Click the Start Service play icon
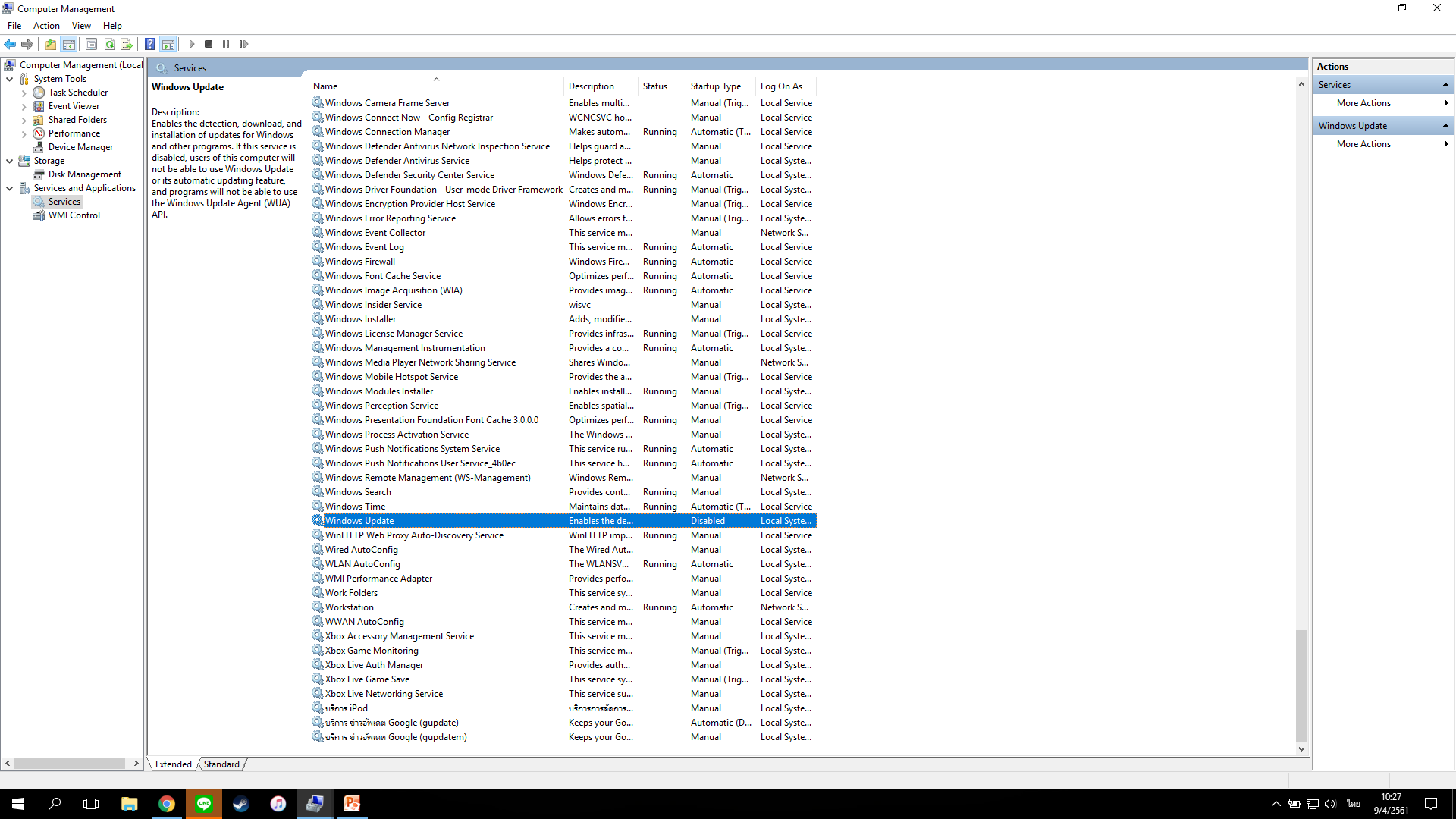Image resolution: width=1456 pixels, height=819 pixels. [x=192, y=44]
